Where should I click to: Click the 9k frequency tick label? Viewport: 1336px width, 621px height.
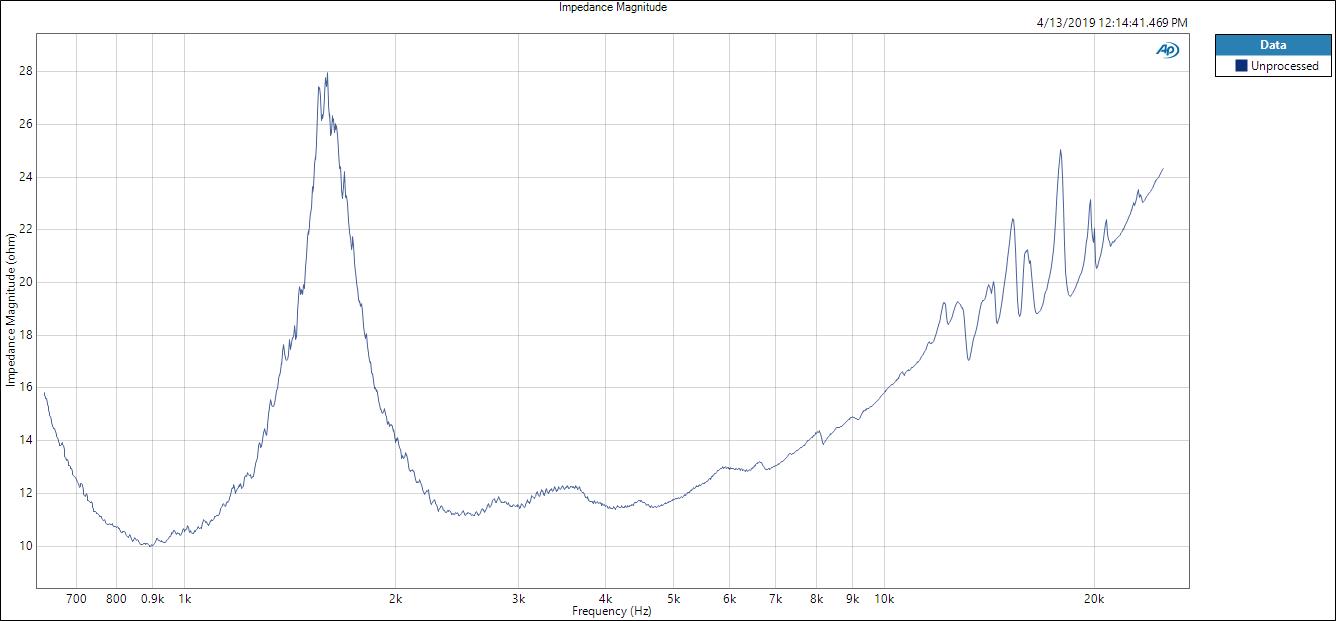(x=852, y=599)
